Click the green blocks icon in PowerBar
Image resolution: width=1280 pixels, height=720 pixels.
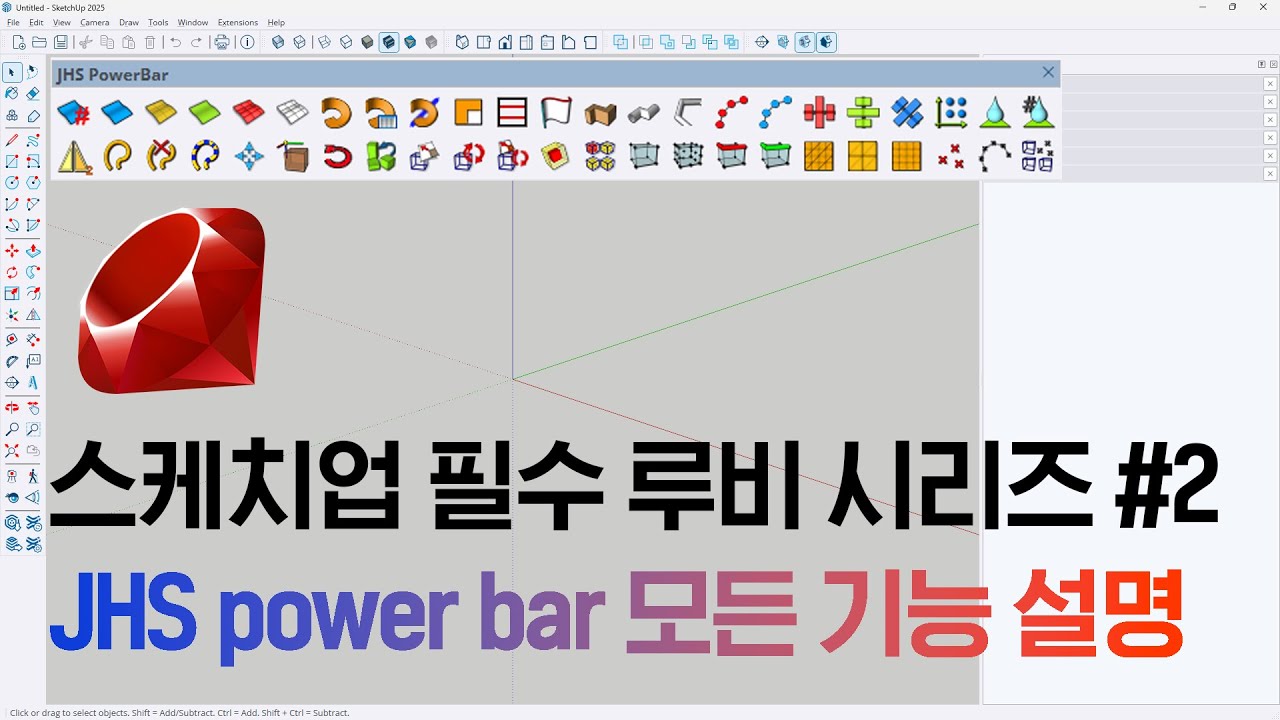pyautogui.click(x=380, y=156)
